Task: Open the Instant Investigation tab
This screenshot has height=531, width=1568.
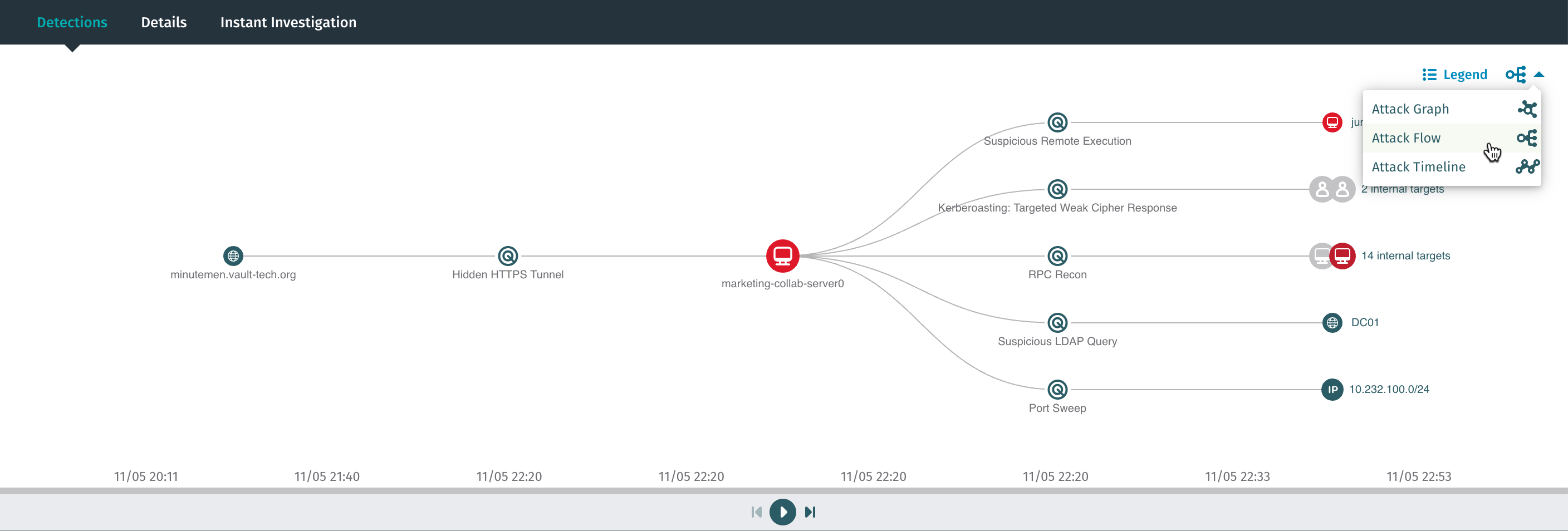Action: pyautogui.click(x=288, y=22)
